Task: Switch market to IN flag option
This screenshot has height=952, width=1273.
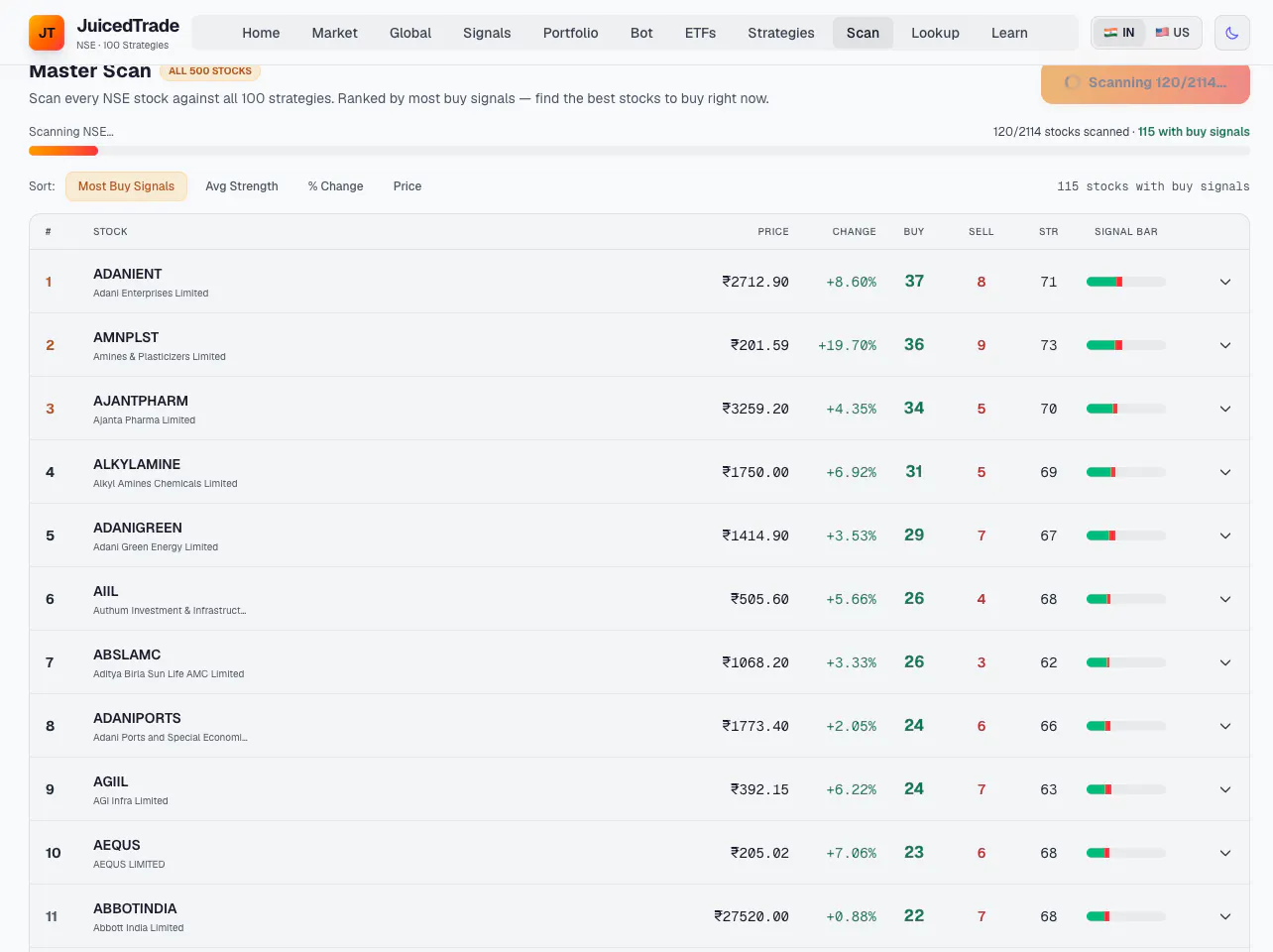Action: tap(1119, 33)
